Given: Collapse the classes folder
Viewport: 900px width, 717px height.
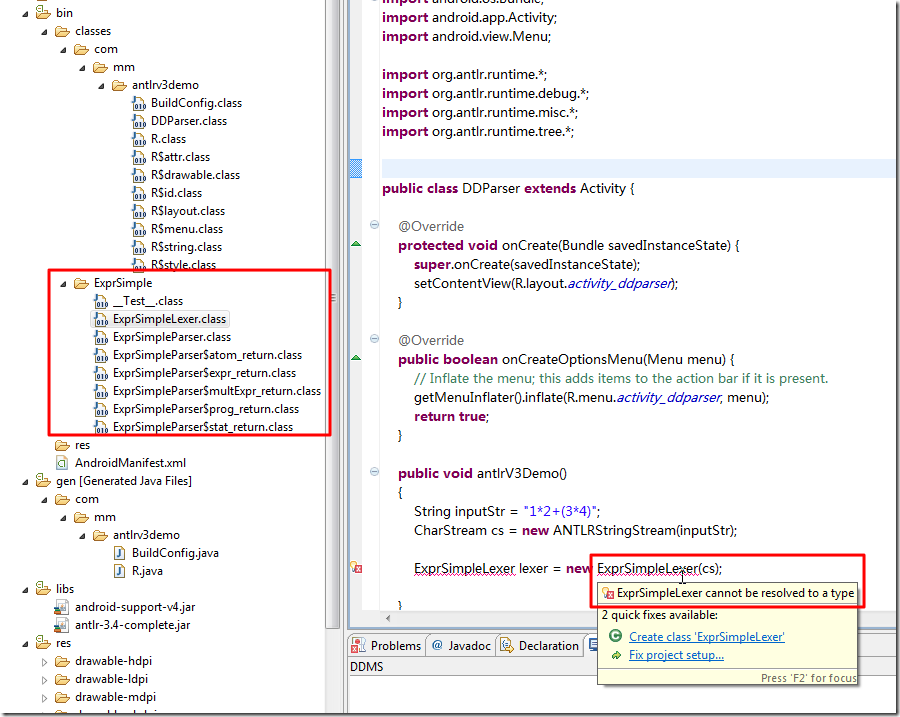Looking at the screenshot, I should [x=44, y=32].
